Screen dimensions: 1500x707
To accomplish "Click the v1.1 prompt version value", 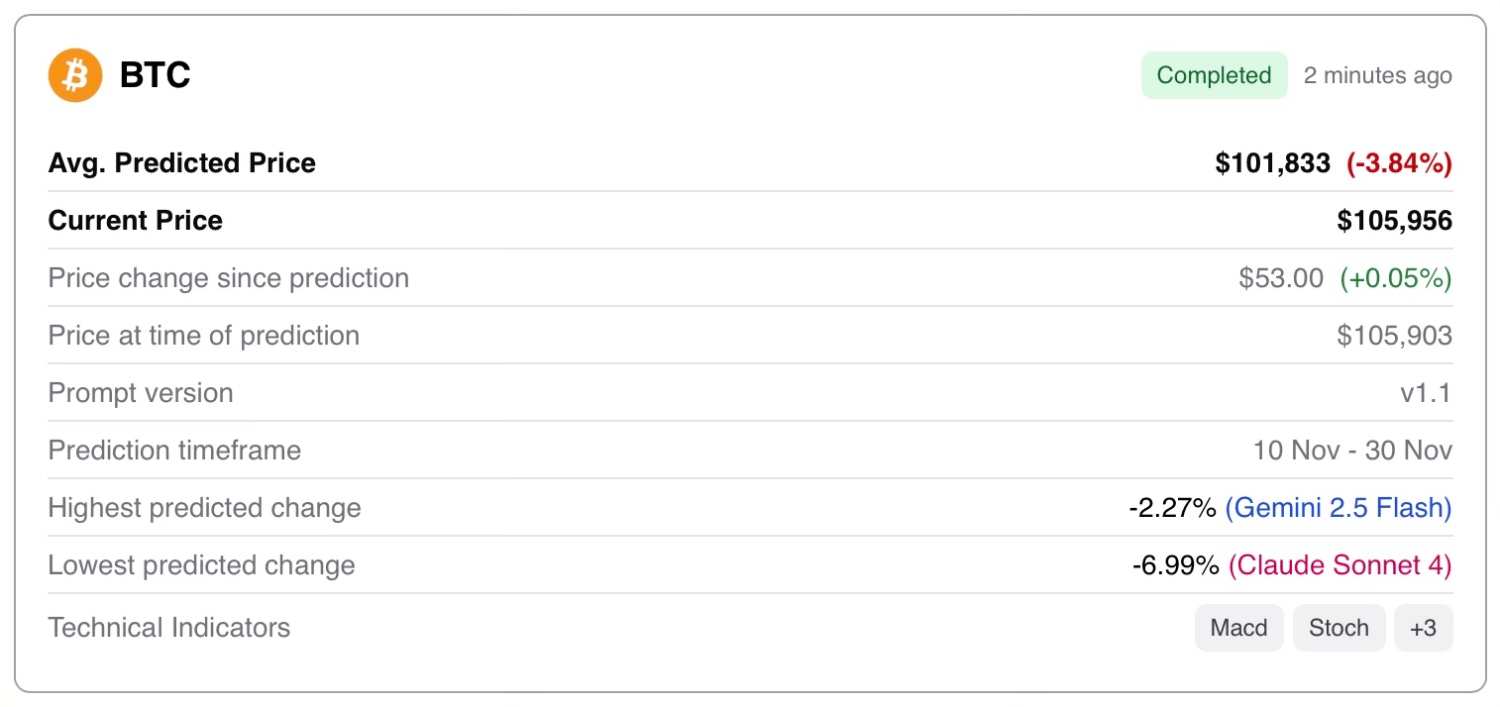I will point(1425,393).
